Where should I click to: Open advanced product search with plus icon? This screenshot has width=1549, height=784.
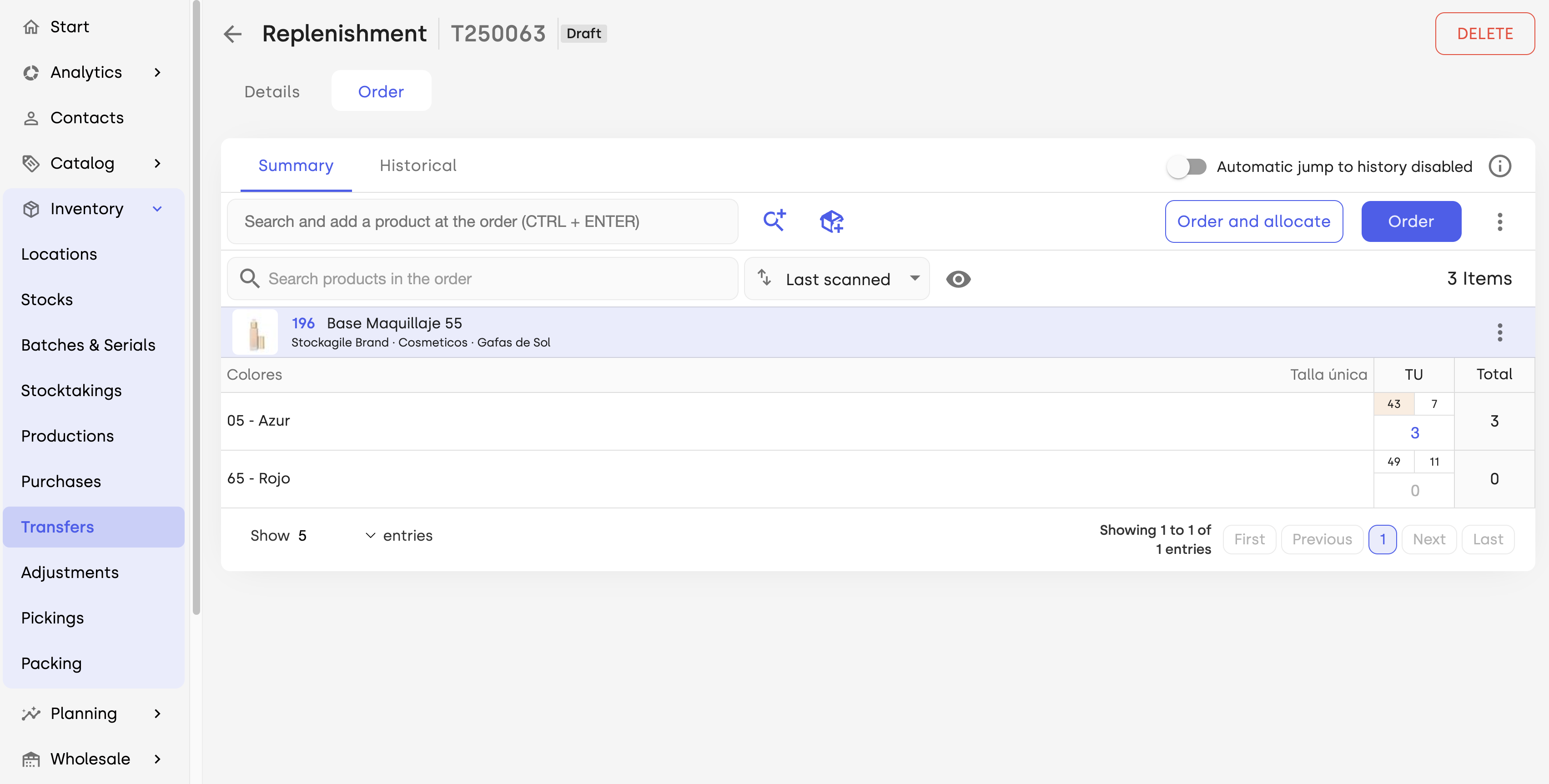coord(774,221)
